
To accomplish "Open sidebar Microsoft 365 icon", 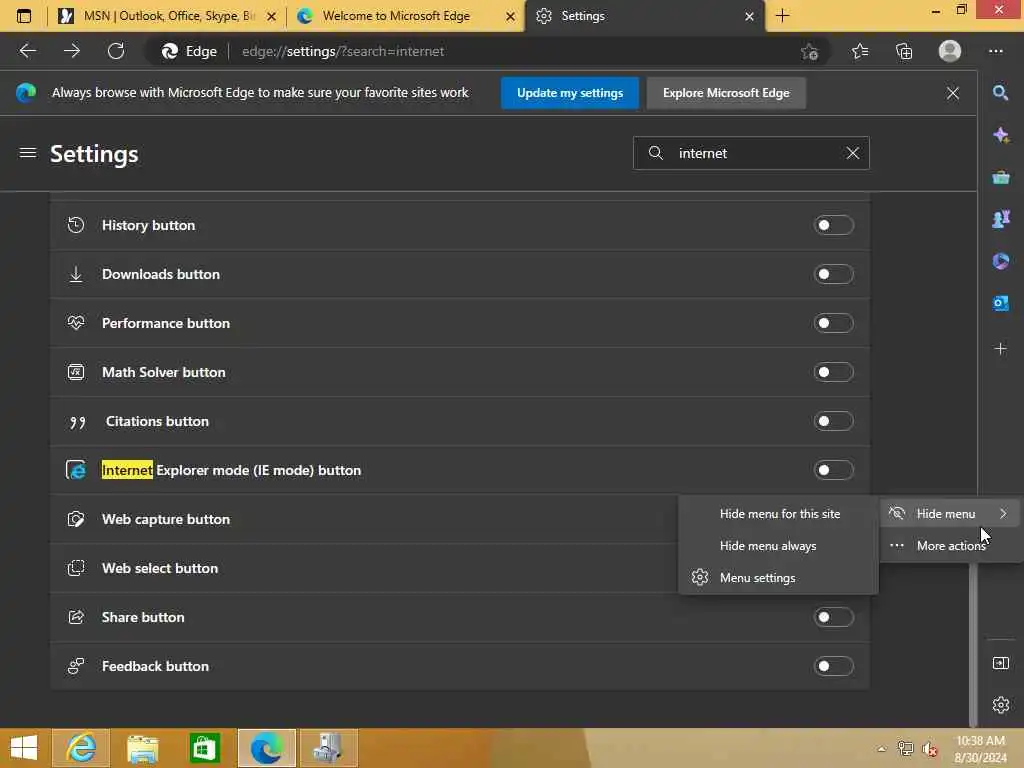I will (1000, 261).
